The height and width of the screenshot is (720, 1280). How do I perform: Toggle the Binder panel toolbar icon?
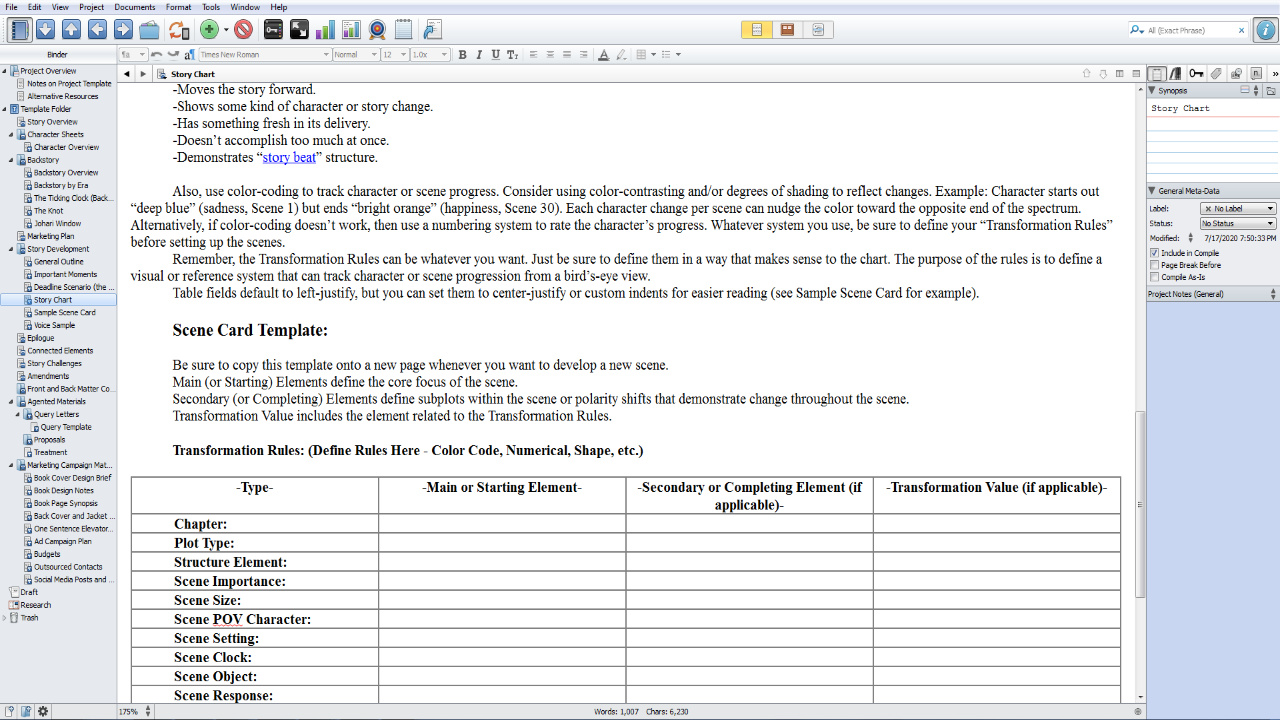tap(19, 30)
